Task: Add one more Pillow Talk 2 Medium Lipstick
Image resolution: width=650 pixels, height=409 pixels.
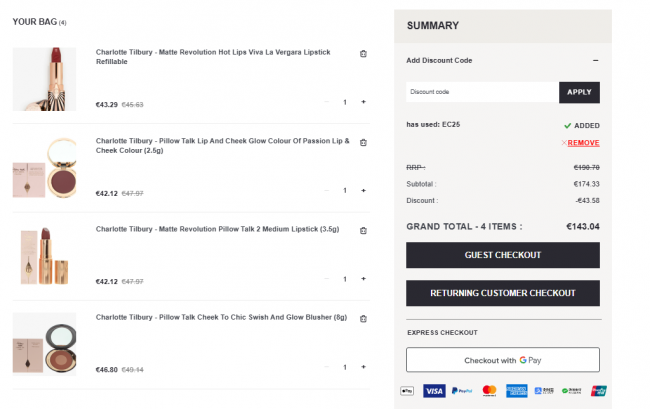Action: pos(363,279)
